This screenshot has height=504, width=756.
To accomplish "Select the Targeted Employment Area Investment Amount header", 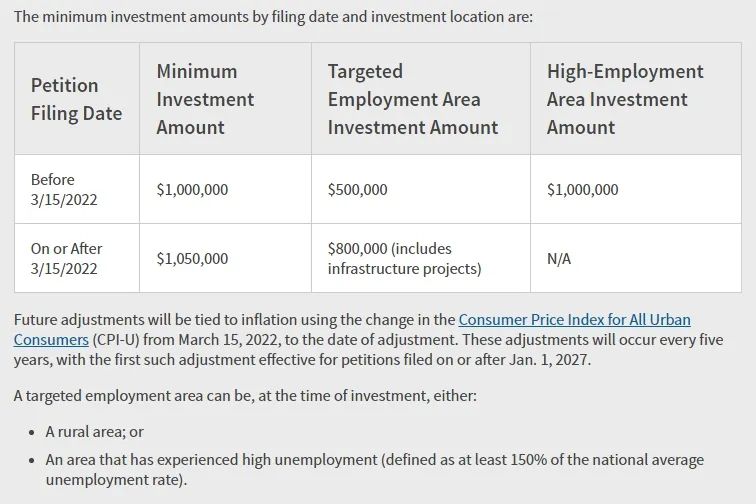I will 421,99.
